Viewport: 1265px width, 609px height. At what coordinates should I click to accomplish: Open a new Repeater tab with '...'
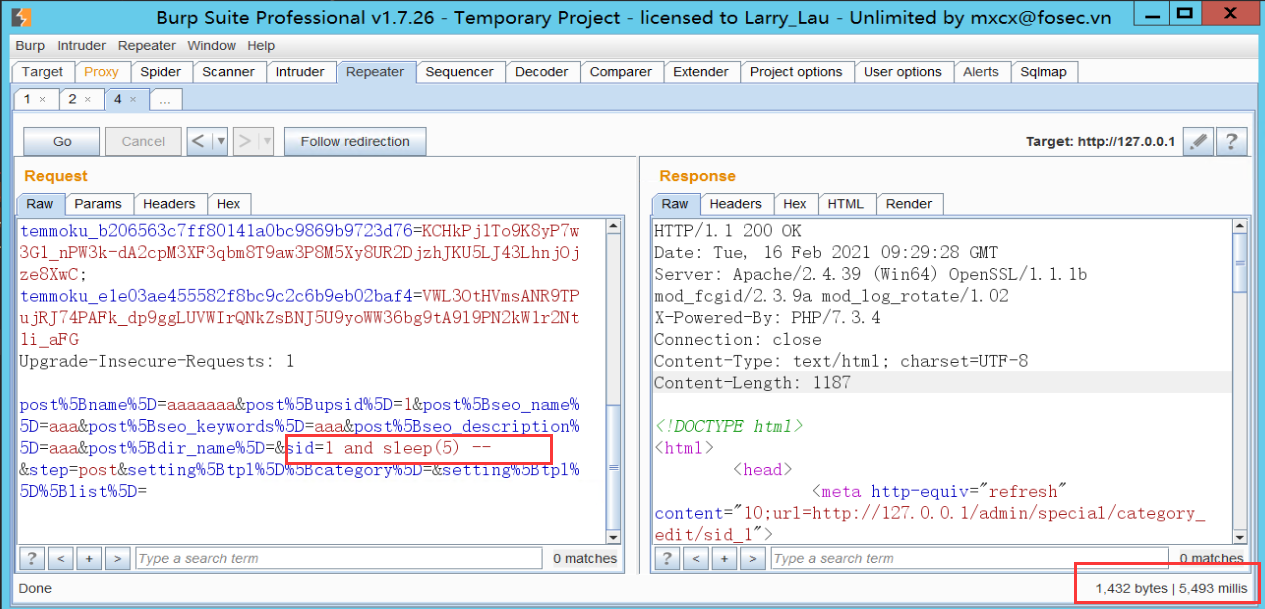165,99
